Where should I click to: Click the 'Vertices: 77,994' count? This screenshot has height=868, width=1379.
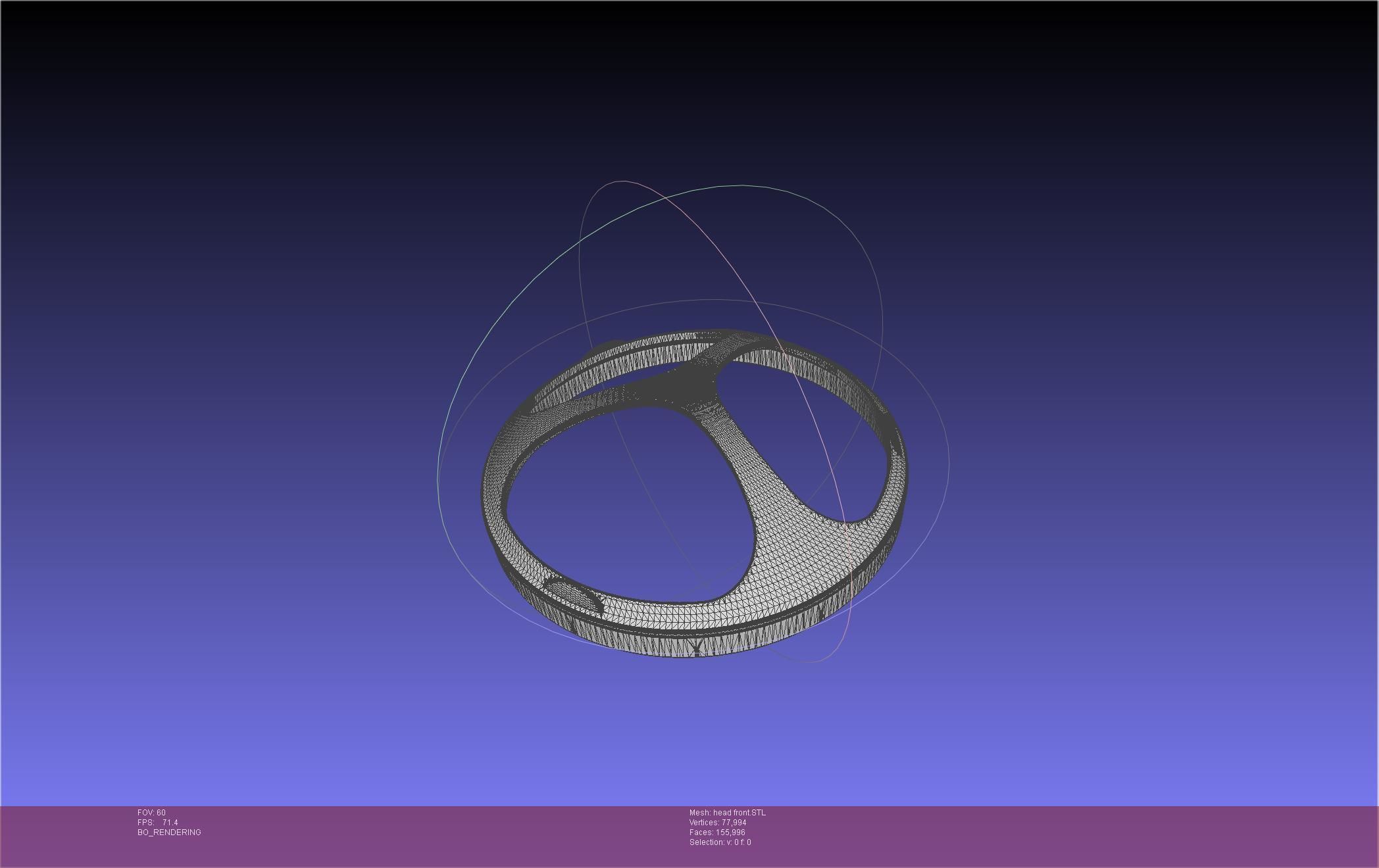717,823
